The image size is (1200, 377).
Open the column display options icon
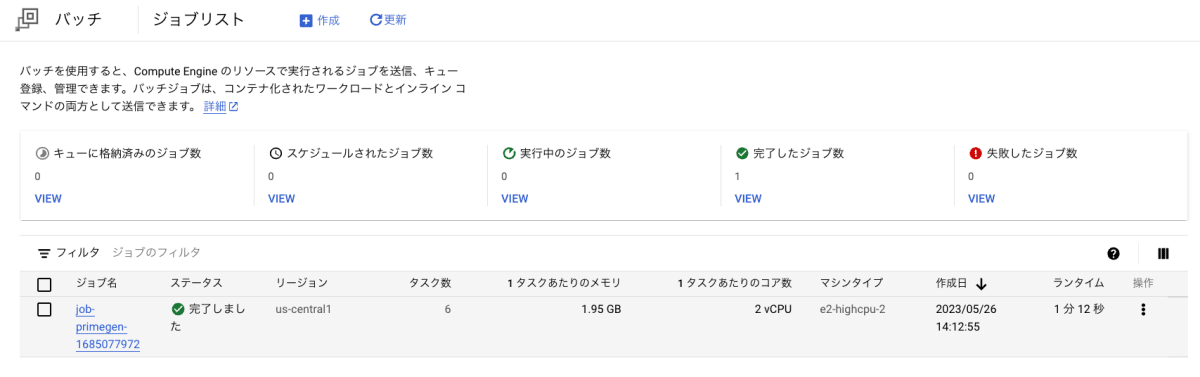point(1163,254)
